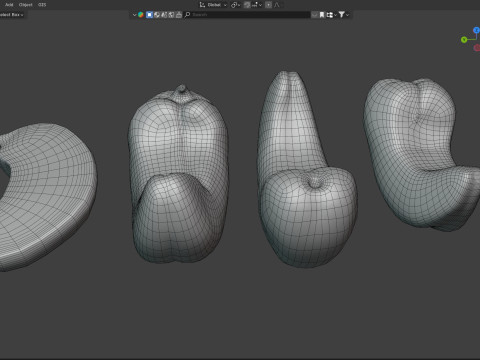Toggle the button right of the search field
Image resolution: width=480 pixels, height=360 pixels.
click(x=314, y=15)
